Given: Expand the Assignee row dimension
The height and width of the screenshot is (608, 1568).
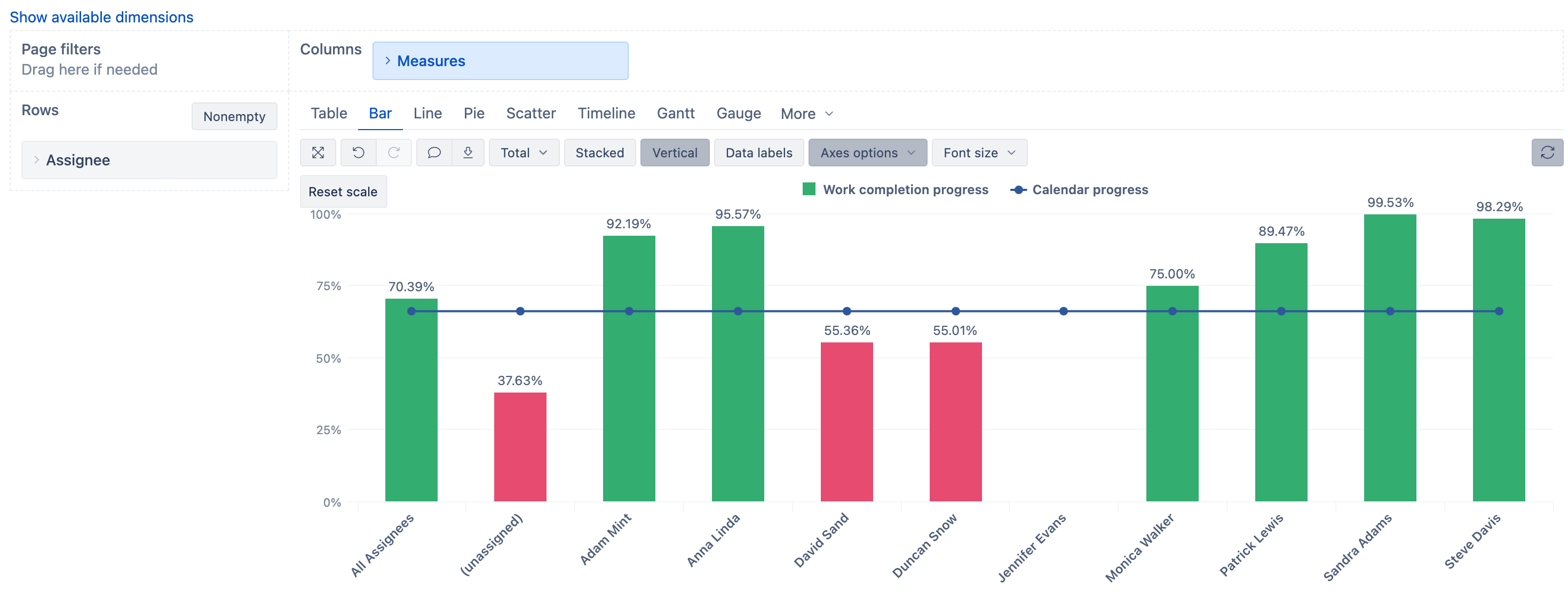Looking at the screenshot, I should (x=36, y=160).
